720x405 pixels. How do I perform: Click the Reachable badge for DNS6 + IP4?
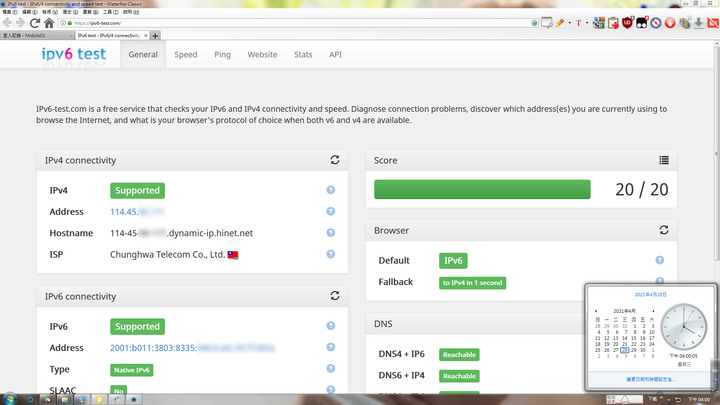pos(459,376)
